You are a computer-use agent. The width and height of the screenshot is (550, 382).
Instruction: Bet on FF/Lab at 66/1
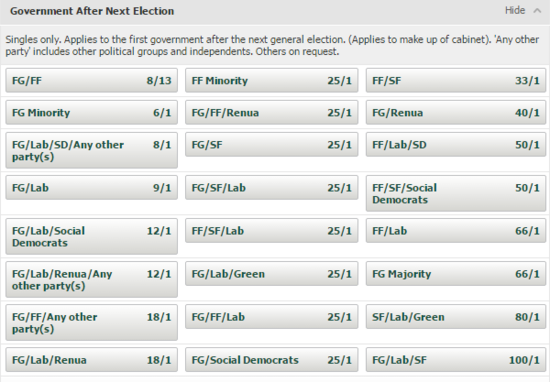(x=456, y=231)
